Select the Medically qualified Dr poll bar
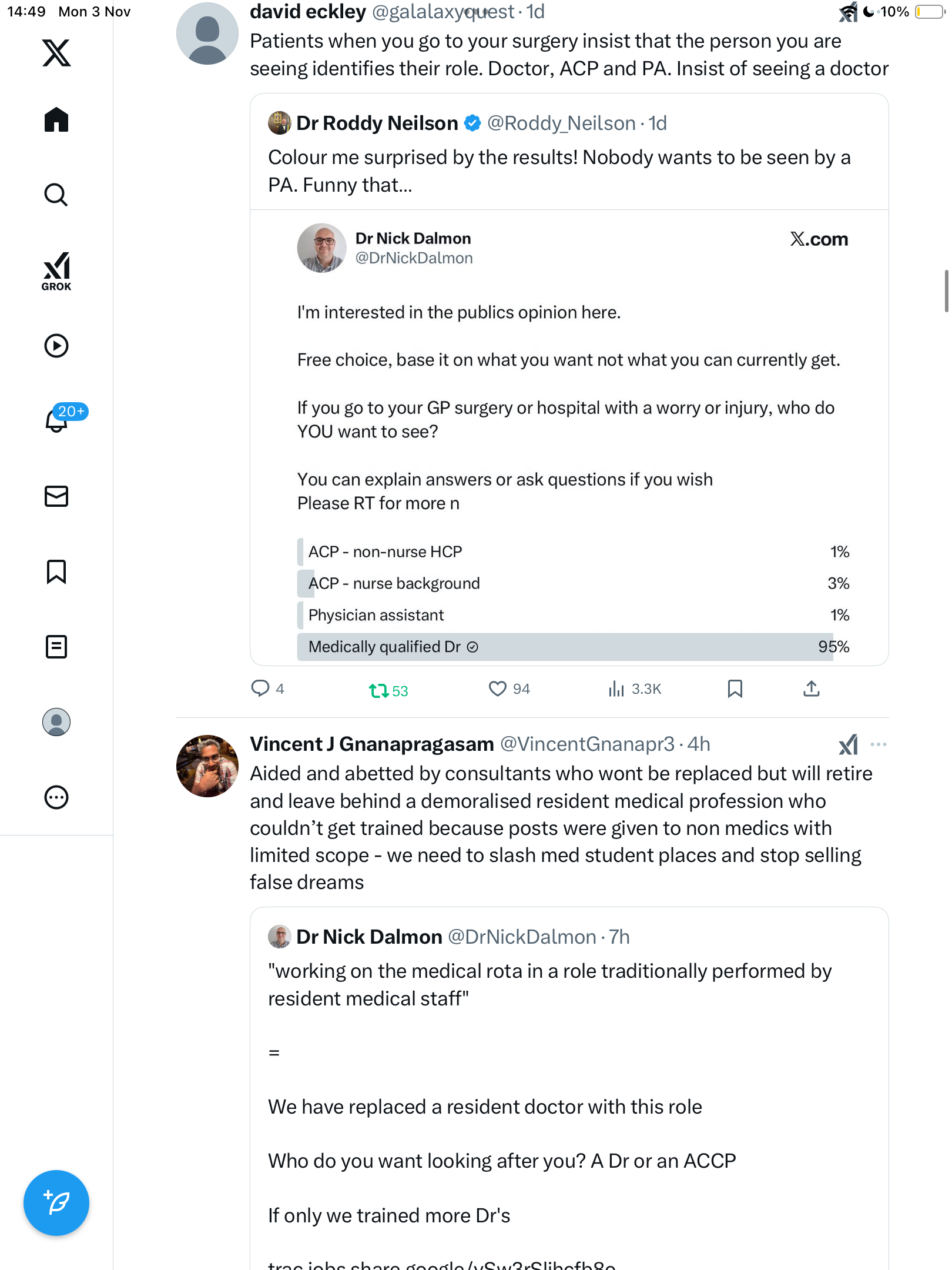The image size is (952, 1270). click(x=565, y=647)
